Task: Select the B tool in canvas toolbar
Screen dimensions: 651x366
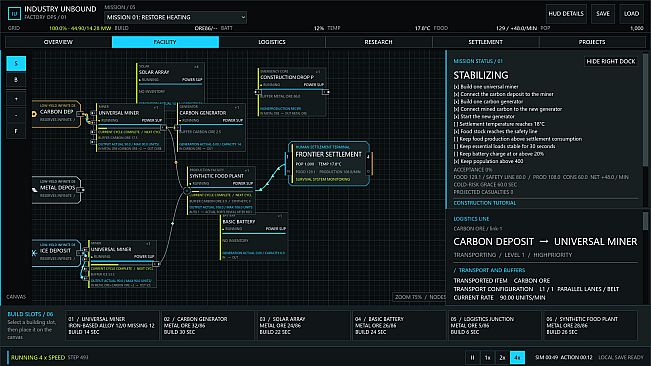Action: click(x=16, y=80)
